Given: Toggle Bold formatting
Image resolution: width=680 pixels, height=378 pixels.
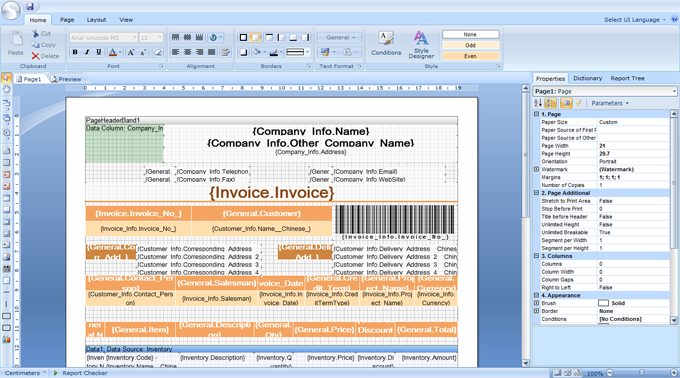Looking at the screenshot, I should (x=75, y=52).
